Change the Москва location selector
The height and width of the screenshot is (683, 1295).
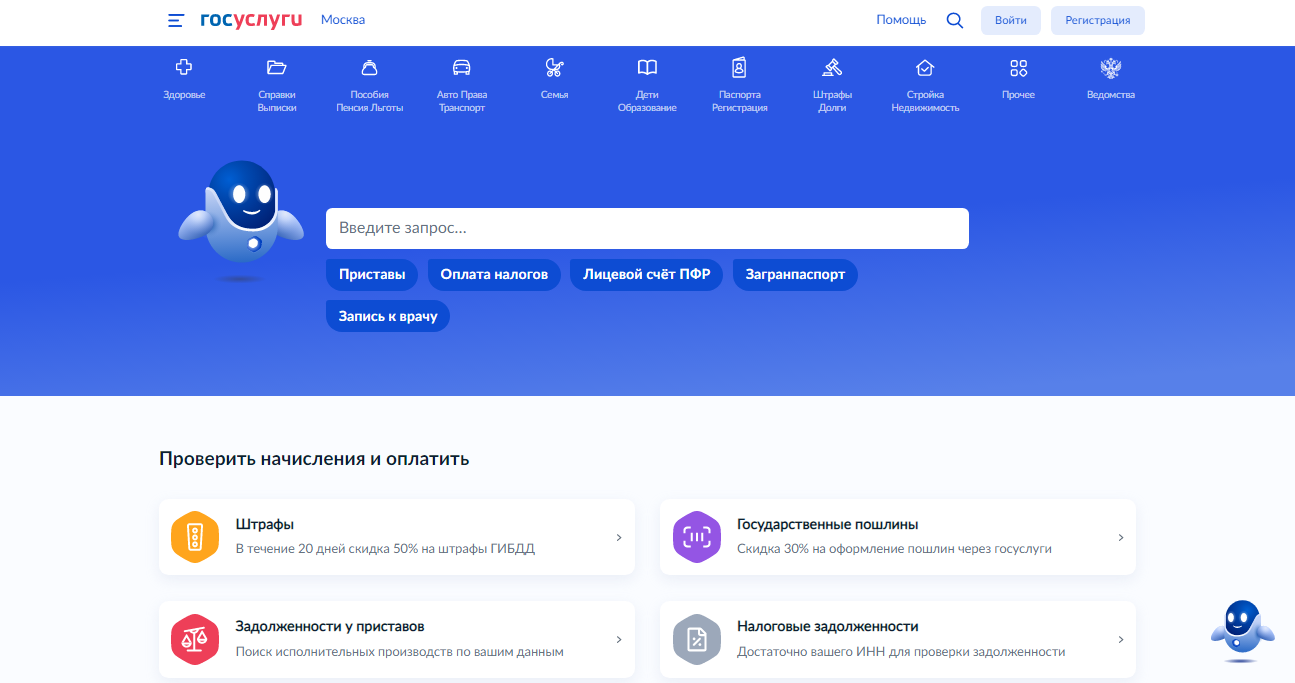coord(343,20)
